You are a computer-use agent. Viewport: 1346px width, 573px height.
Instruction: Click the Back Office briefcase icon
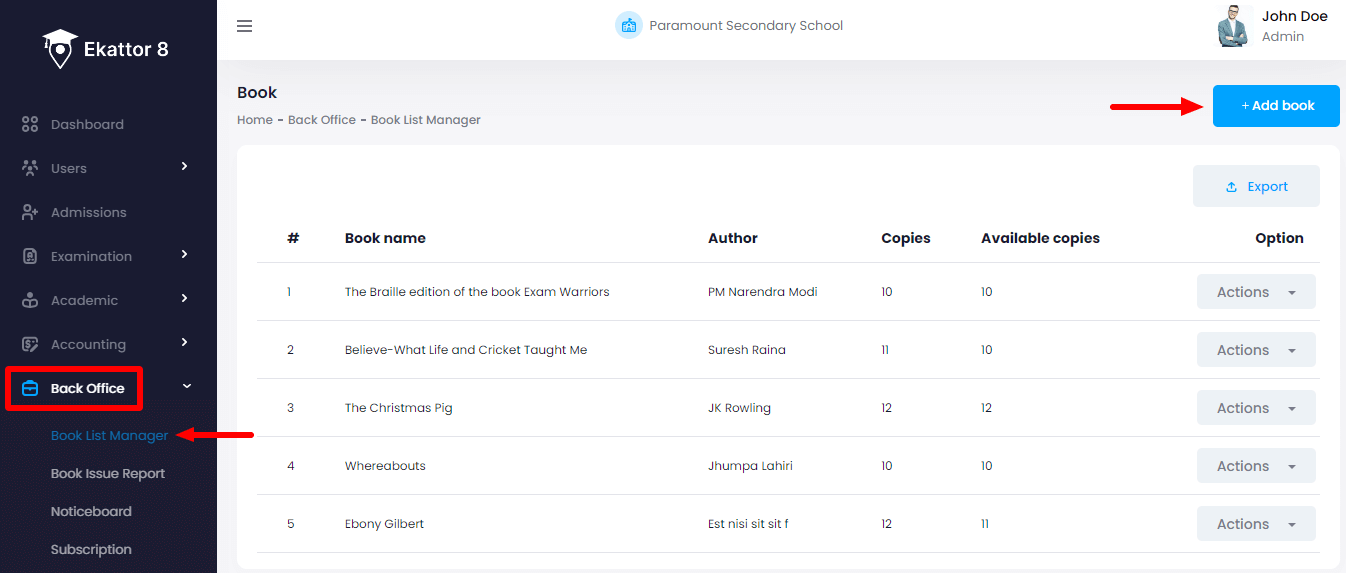[30, 388]
